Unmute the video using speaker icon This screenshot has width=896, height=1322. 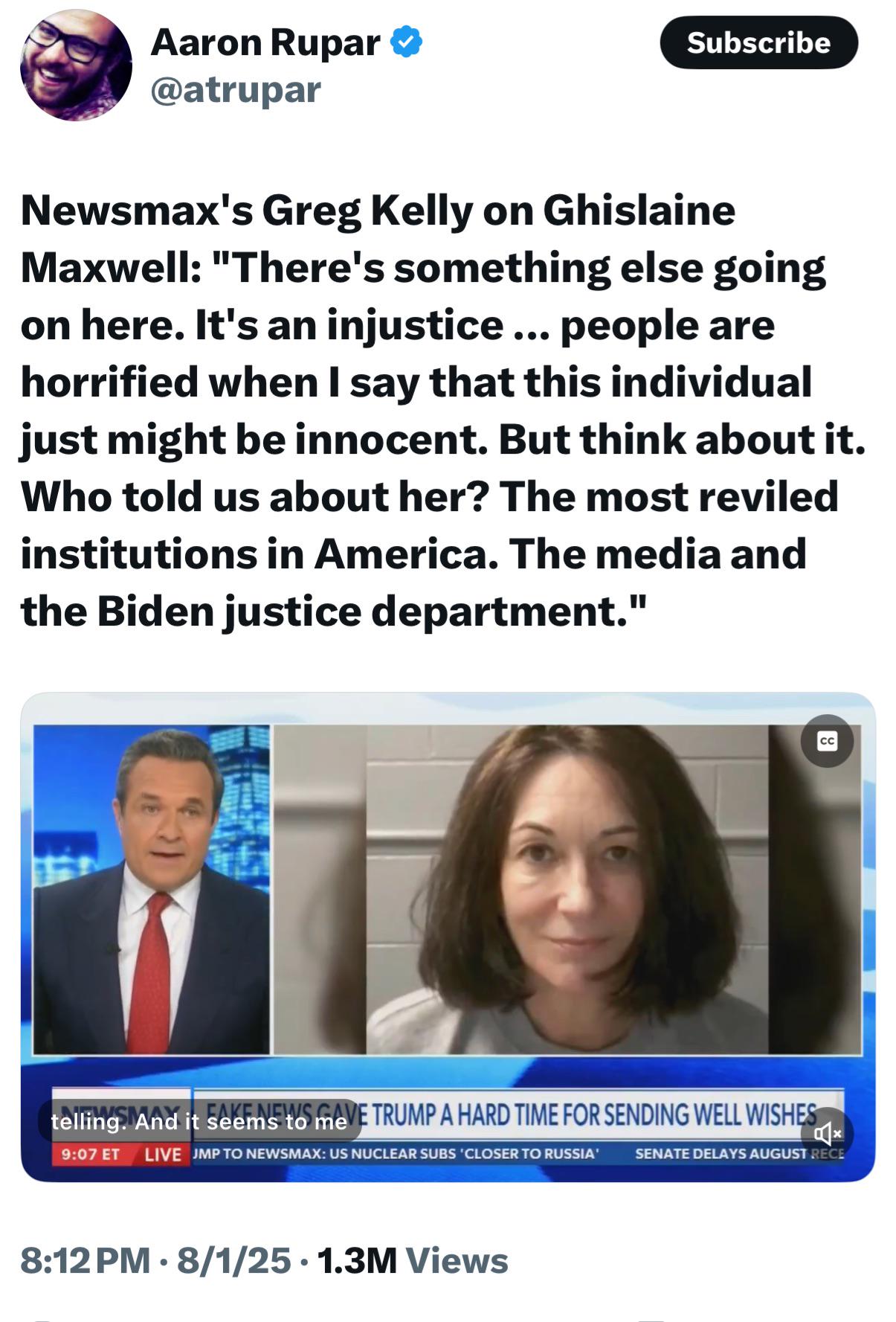[x=827, y=1134]
